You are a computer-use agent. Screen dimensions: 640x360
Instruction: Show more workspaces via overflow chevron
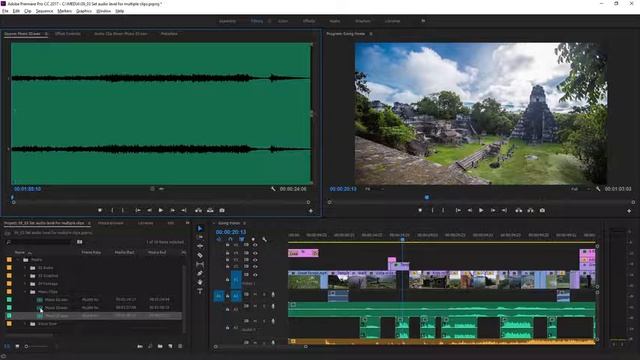(423, 21)
